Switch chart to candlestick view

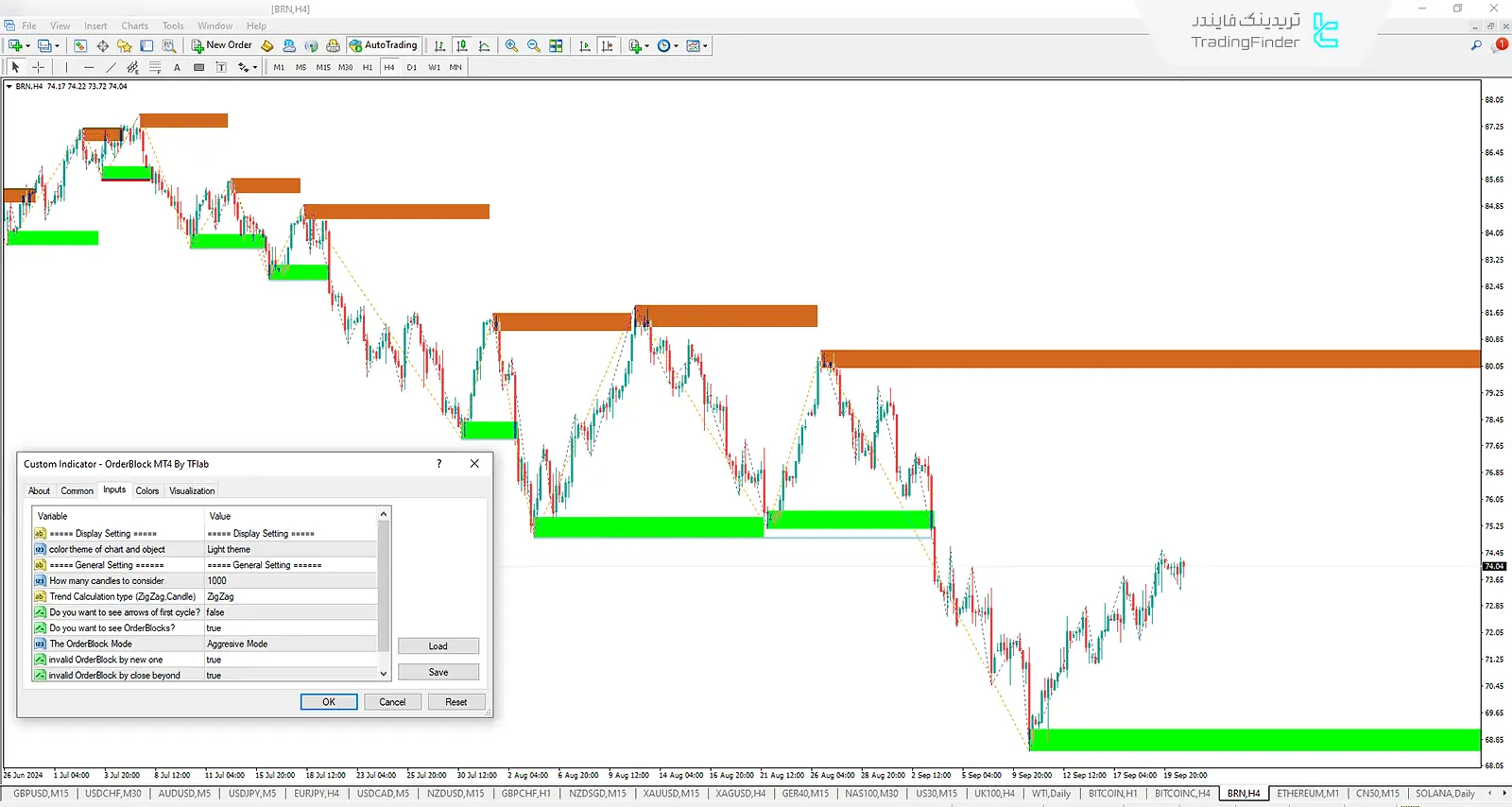point(462,45)
